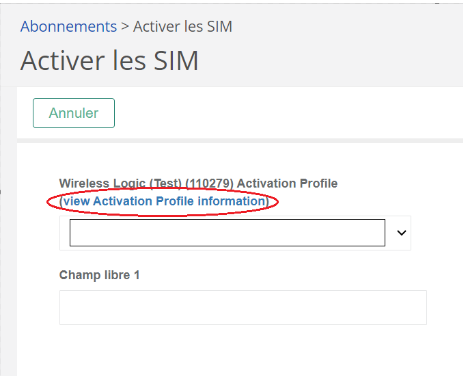Click the Wireless Logic Activation Profile label
The height and width of the screenshot is (376, 463).
198,184
